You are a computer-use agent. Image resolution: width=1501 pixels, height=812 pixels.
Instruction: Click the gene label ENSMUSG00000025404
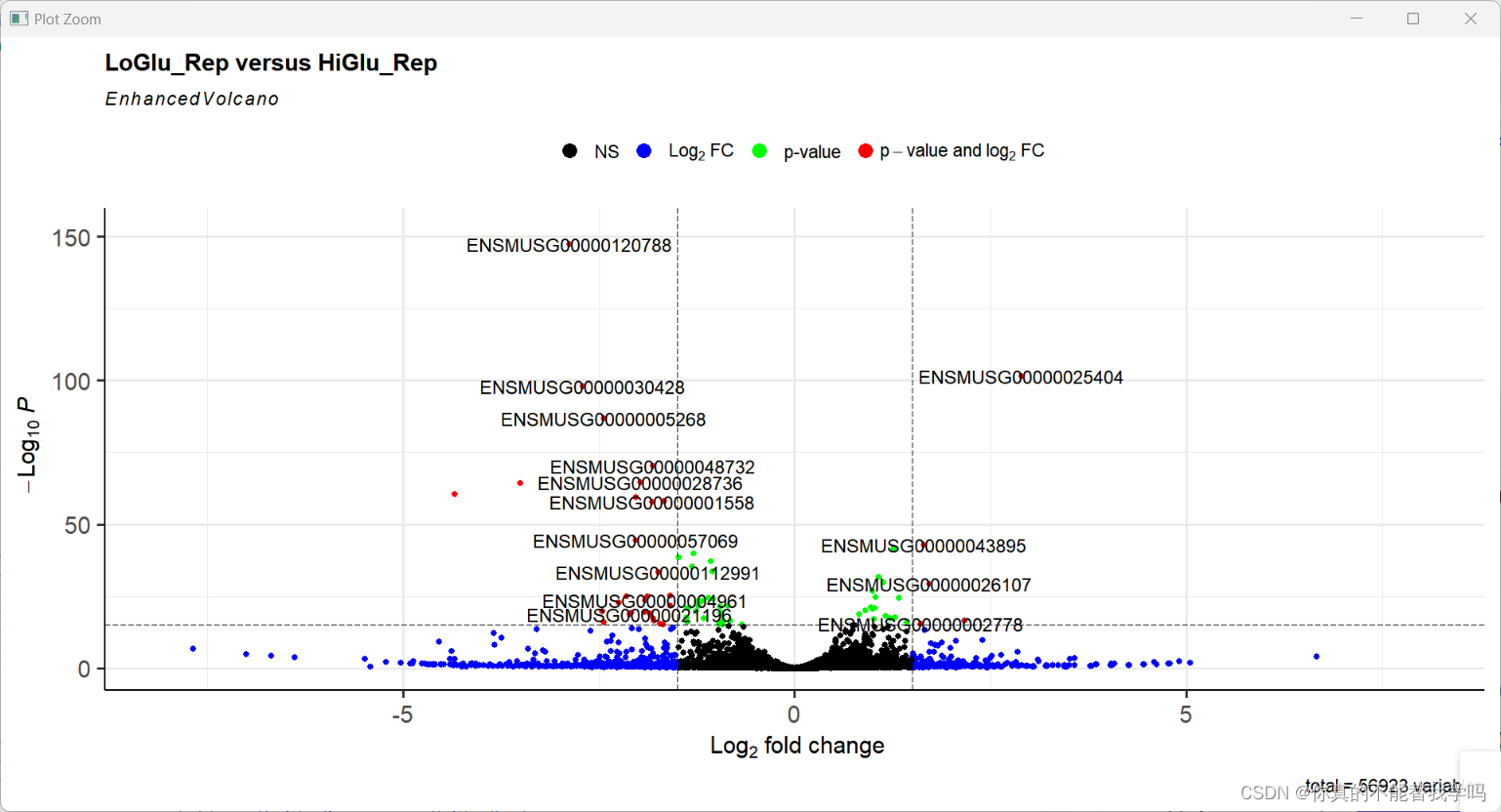pyautogui.click(x=1021, y=377)
